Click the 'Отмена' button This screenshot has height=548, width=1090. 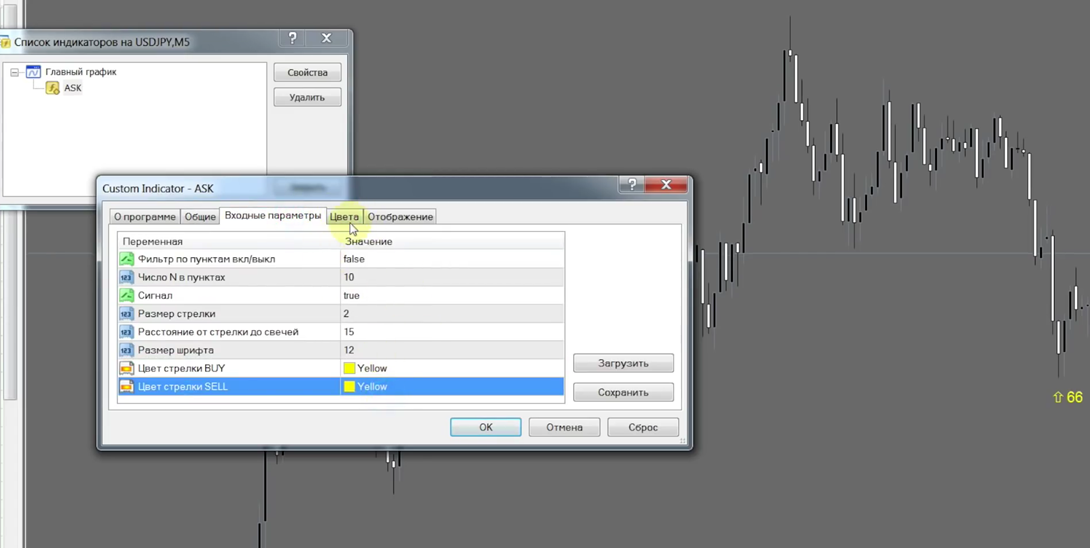(x=564, y=427)
